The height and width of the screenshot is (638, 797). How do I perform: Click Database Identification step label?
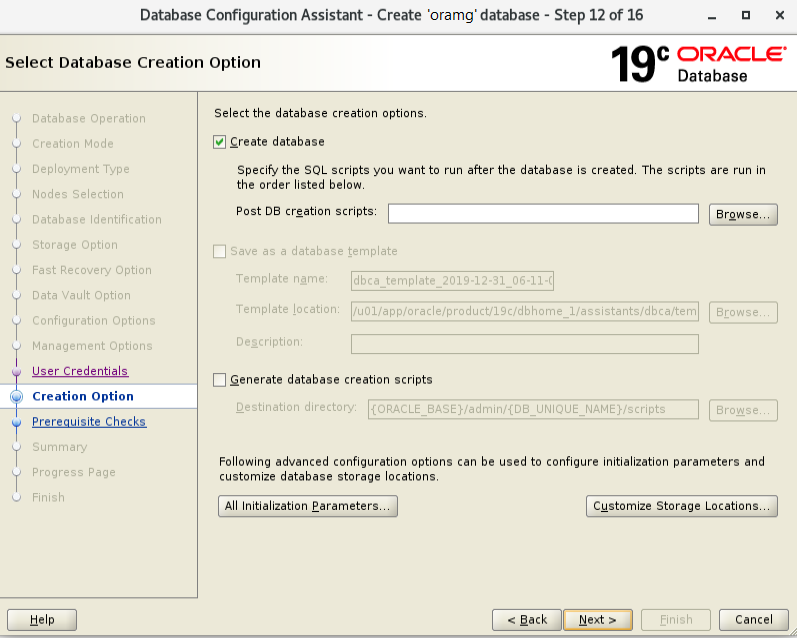pyautogui.click(x=97, y=220)
